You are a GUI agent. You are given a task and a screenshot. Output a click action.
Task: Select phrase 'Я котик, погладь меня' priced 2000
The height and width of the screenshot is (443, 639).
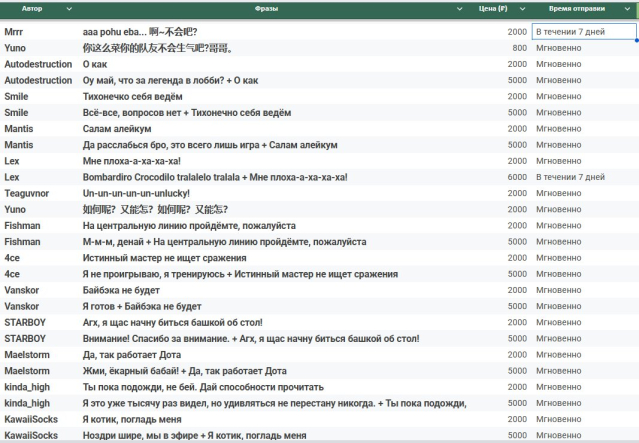pos(132,419)
